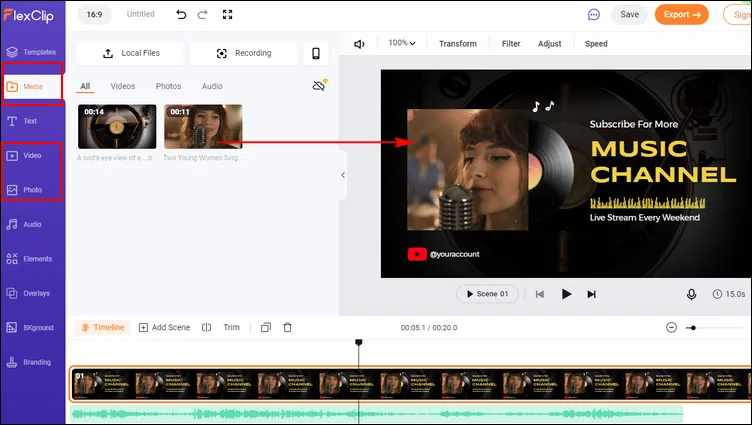Open the Text sidebar section
This screenshot has height=425, width=752.
[22, 121]
